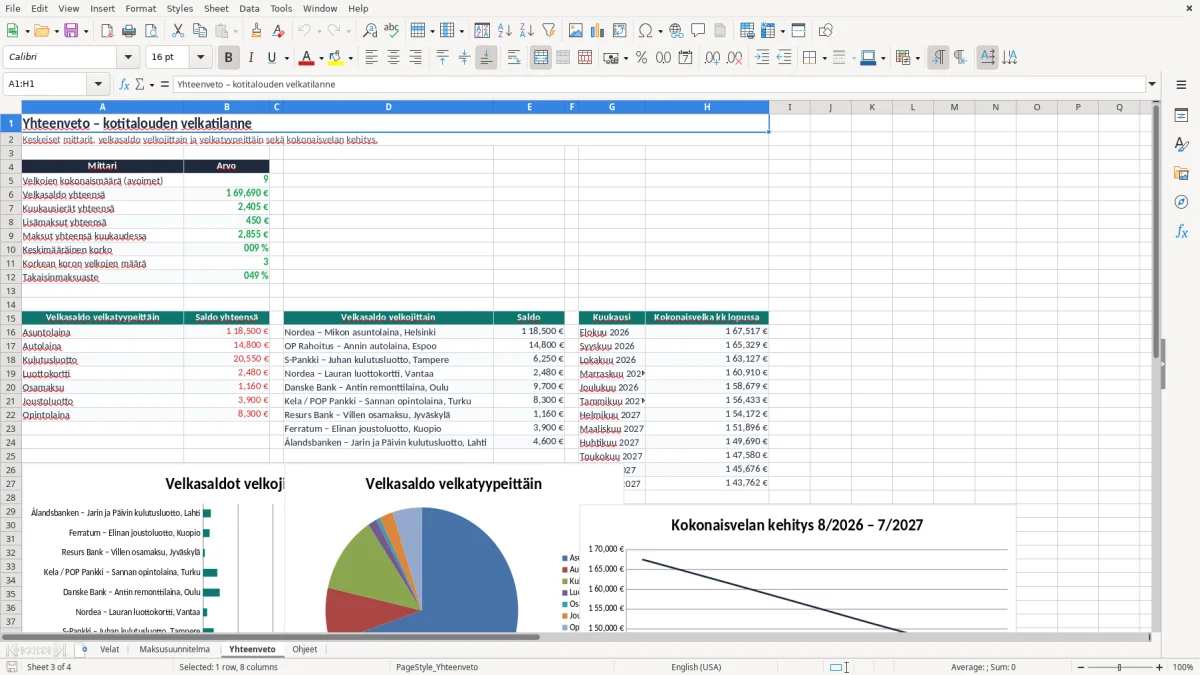Image resolution: width=1200 pixels, height=675 pixels.
Task: Toggle Print Preview
Action: [x=149, y=31]
